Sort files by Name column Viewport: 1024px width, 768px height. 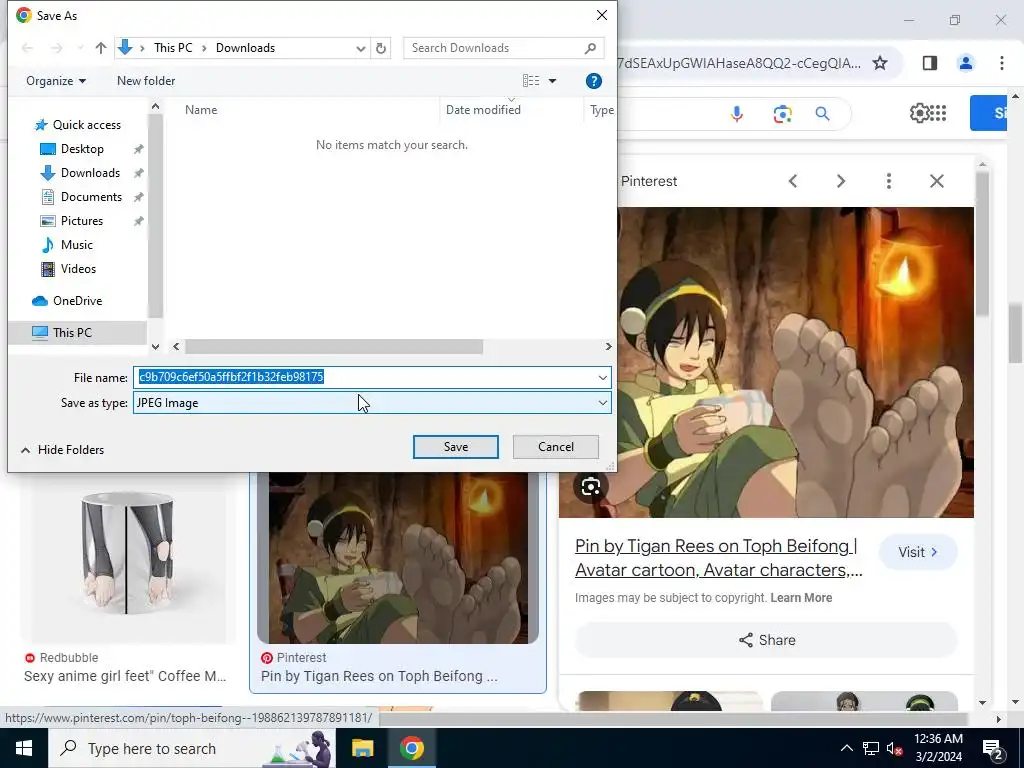200,110
